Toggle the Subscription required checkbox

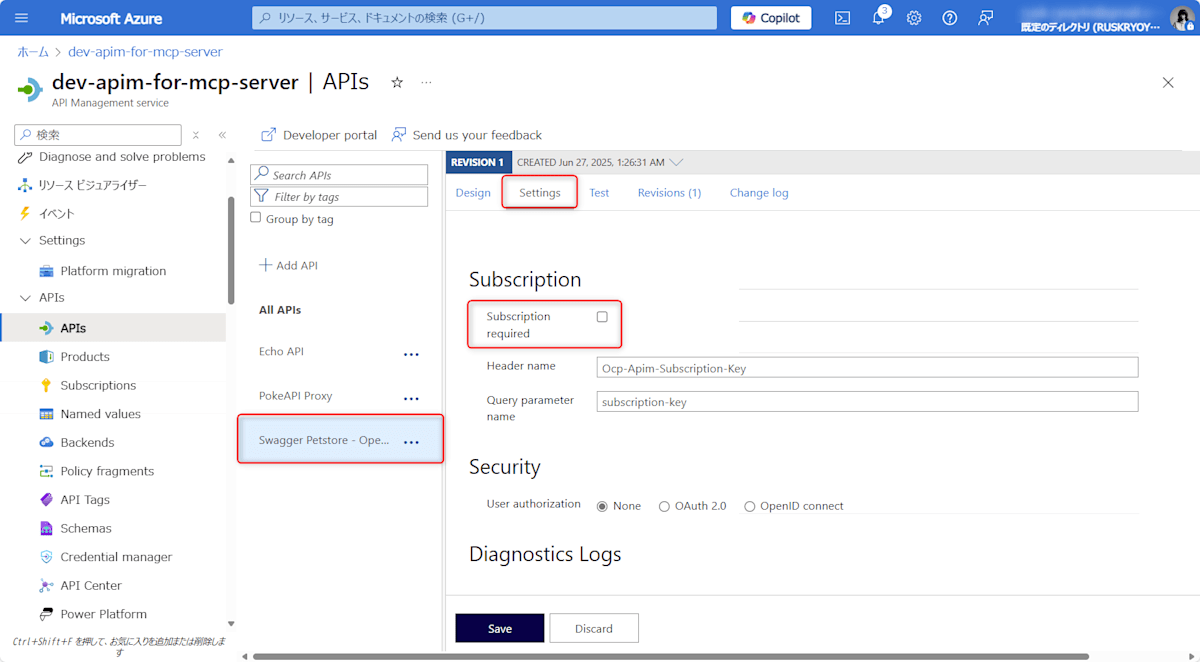[x=602, y=317]
